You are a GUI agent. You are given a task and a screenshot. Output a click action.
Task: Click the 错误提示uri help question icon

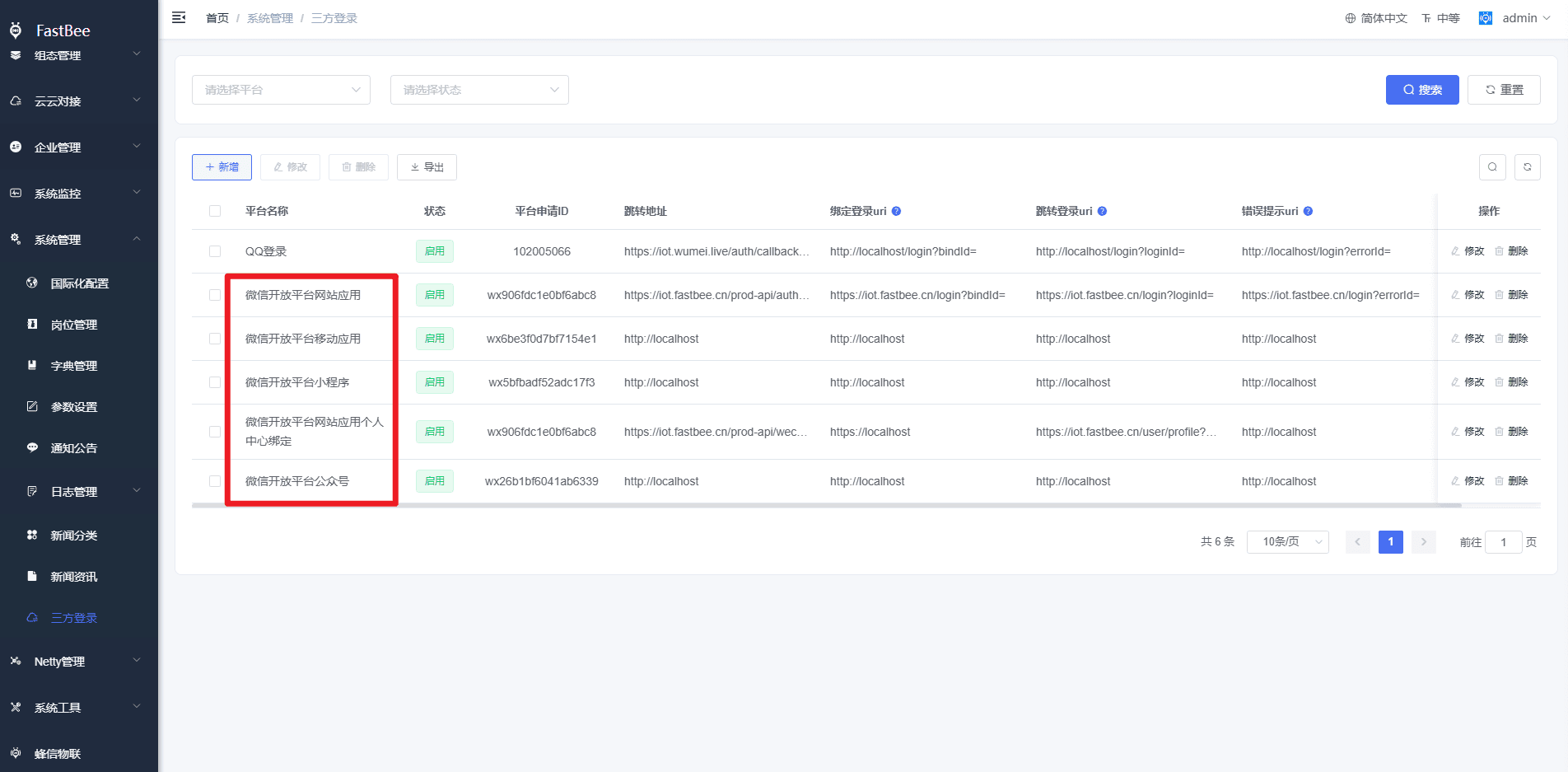[1308, 211]
